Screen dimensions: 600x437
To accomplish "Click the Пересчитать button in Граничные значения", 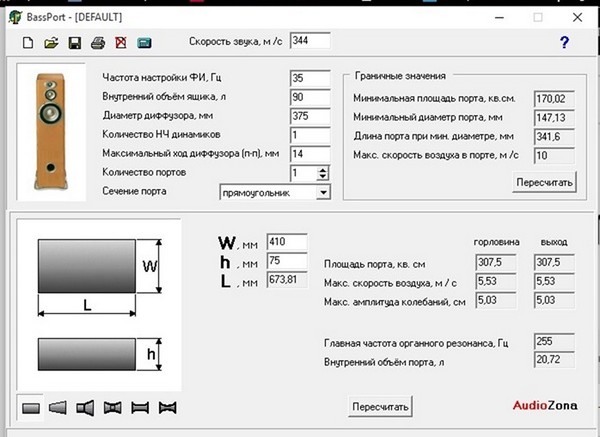I will (x=544, y=182).
